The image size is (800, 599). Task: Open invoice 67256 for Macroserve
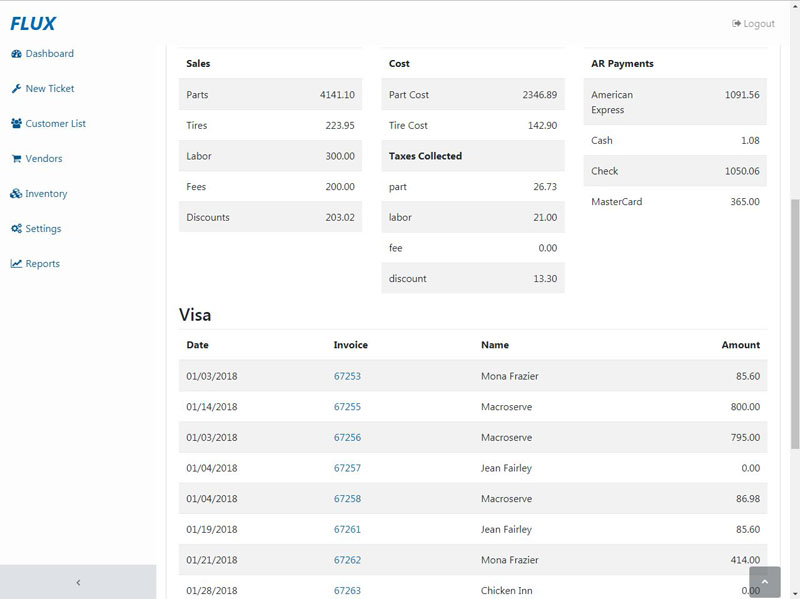pyautogui.click(x=347, y=438)
